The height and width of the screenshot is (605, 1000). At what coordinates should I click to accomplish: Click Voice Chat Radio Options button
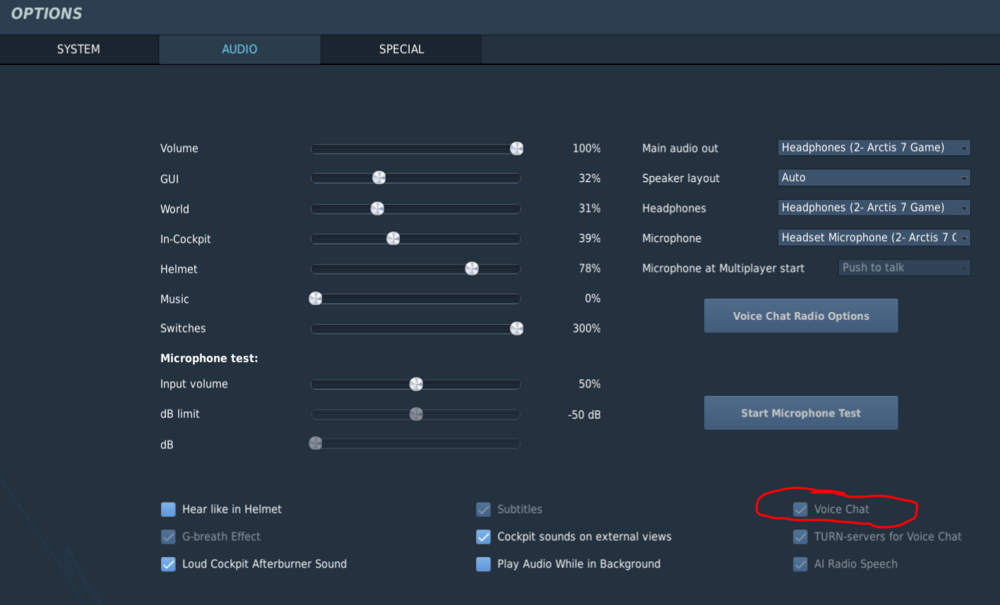800,316
